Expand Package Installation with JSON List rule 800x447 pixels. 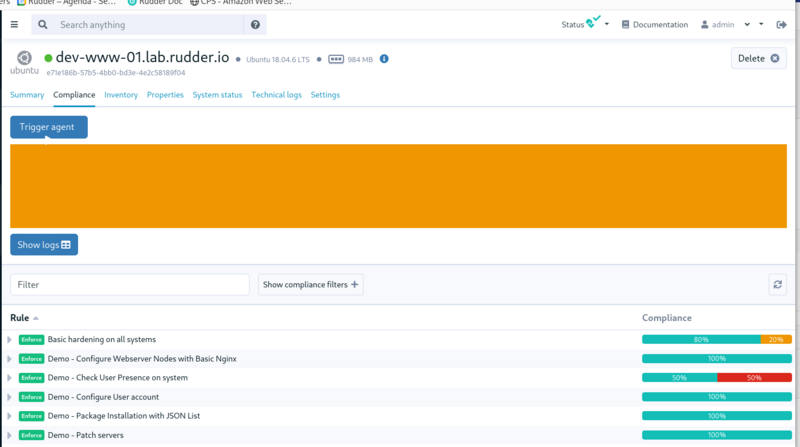9,416
